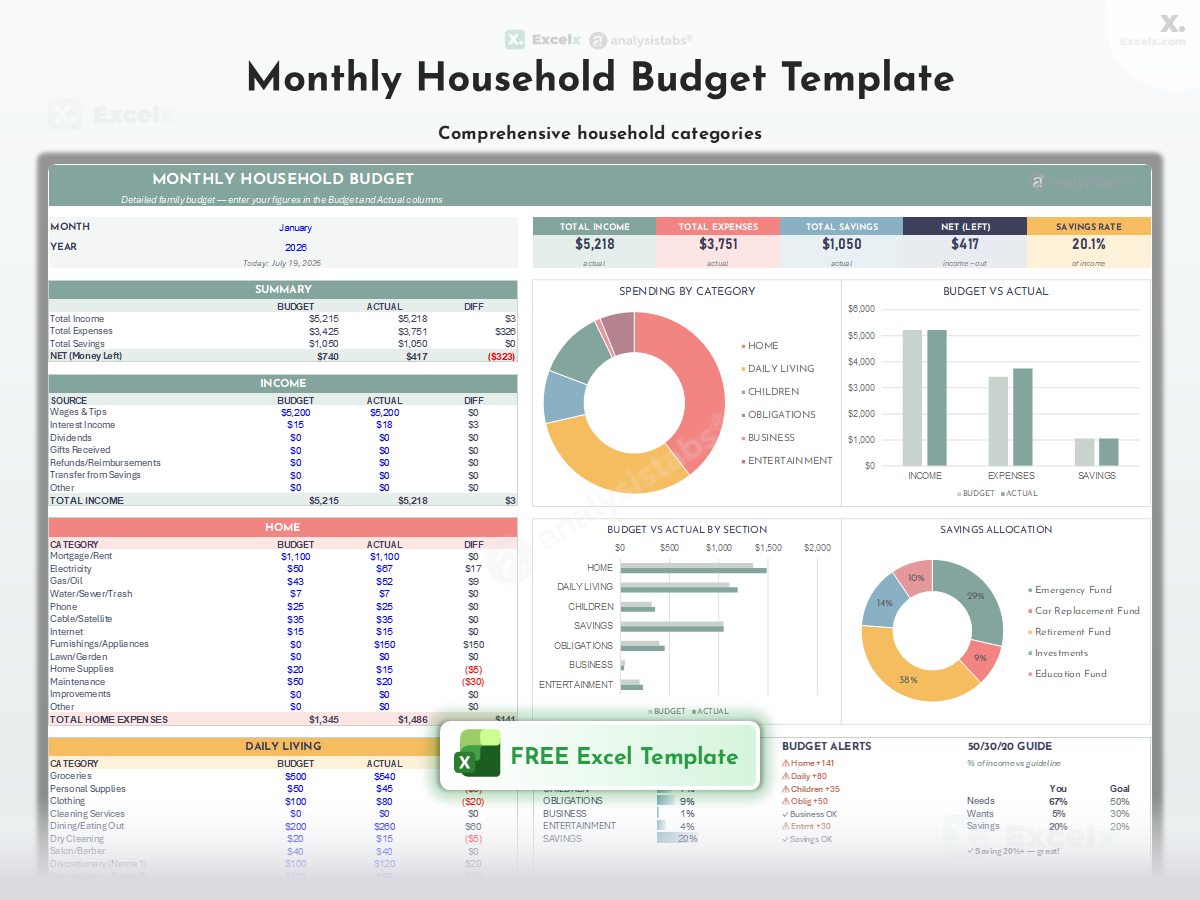
Task: Click the Daily +80 alert warning icon
Action: [x=786, y=776]
